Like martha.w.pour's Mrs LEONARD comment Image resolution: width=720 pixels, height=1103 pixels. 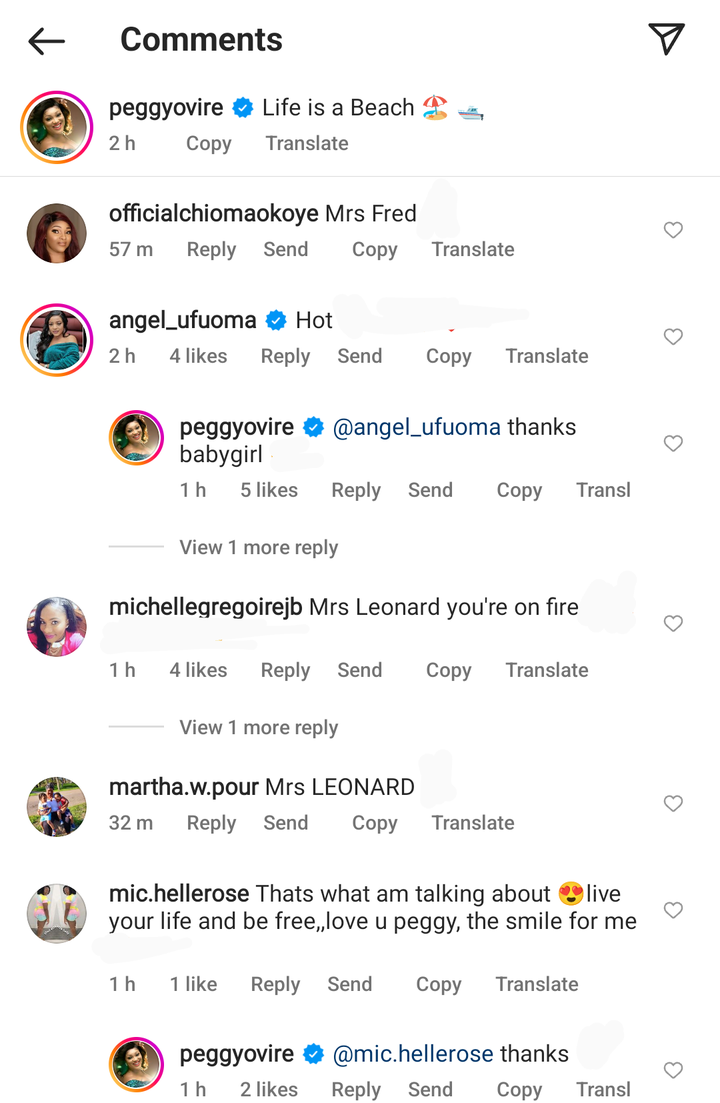(673, 804)
